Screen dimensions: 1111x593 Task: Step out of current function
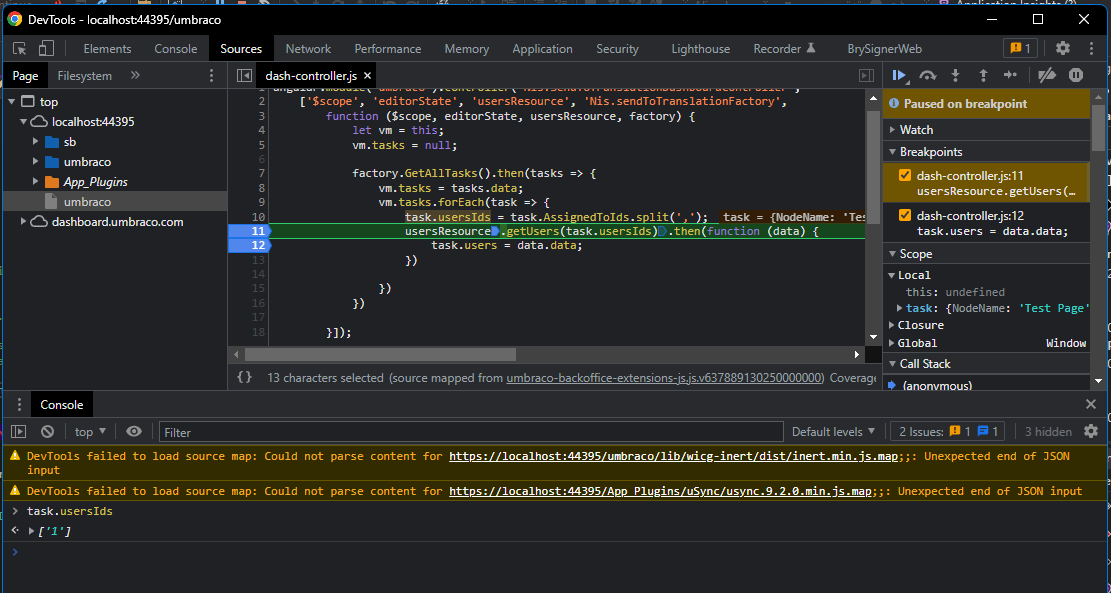[x=983, y=75]
